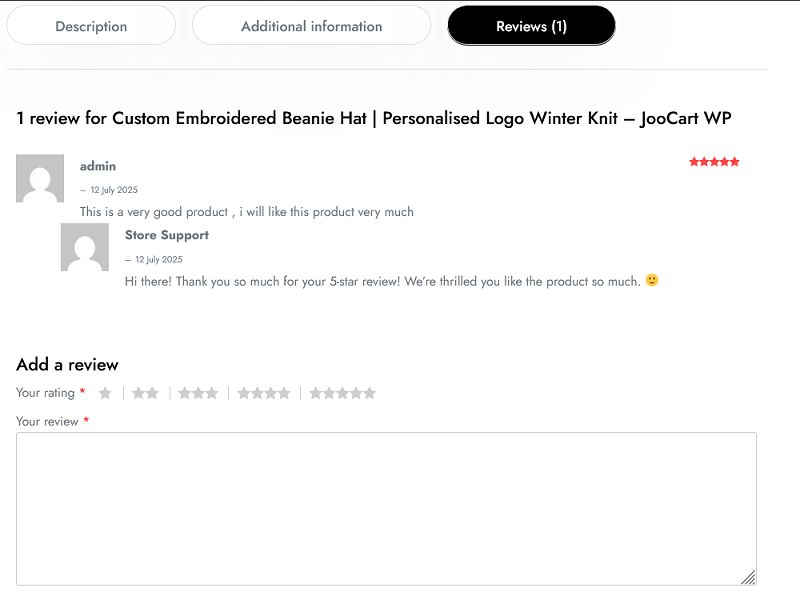Image resolution: width=800 pixels, height=600 pixels.
Task: Select the 2-star rating option
Action: (x=145, y=393)
